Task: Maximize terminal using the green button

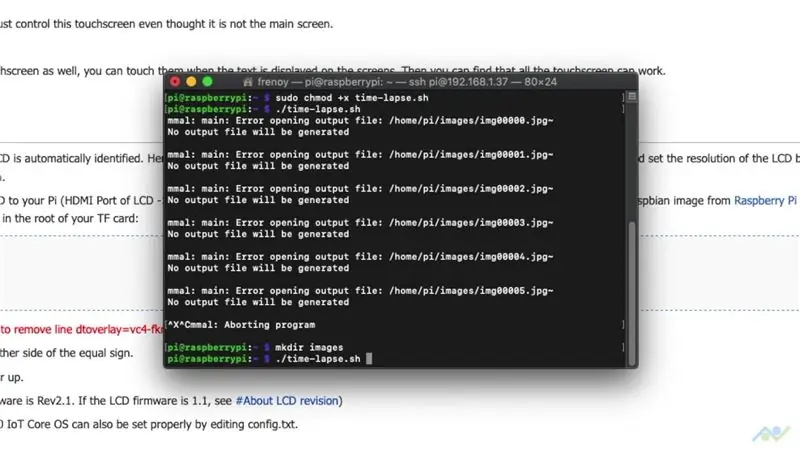Action: point(208,82)
